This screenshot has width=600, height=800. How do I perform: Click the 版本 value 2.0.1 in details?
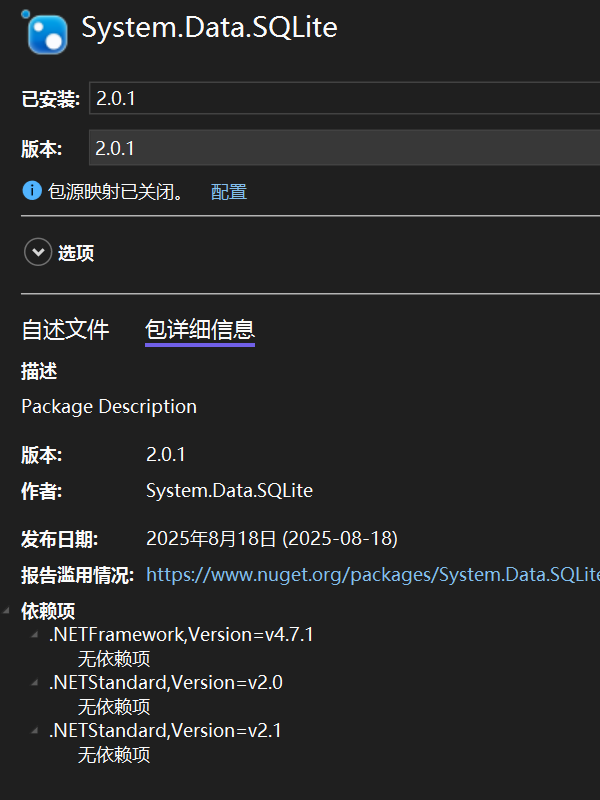pos(166,454)
